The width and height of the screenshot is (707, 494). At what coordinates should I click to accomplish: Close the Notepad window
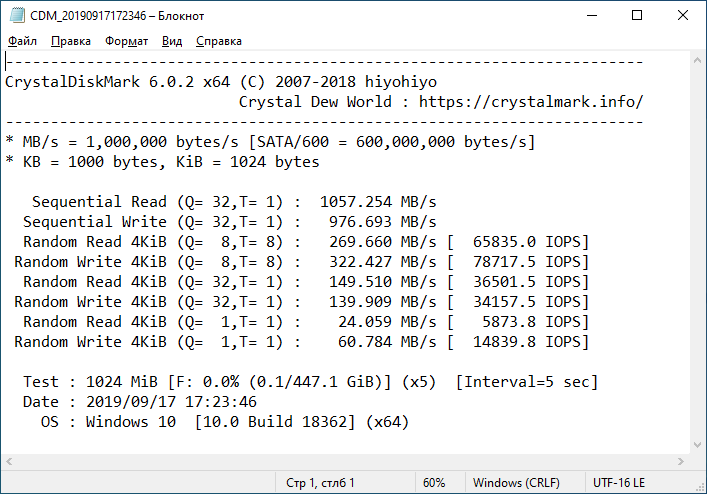point(683,15)
